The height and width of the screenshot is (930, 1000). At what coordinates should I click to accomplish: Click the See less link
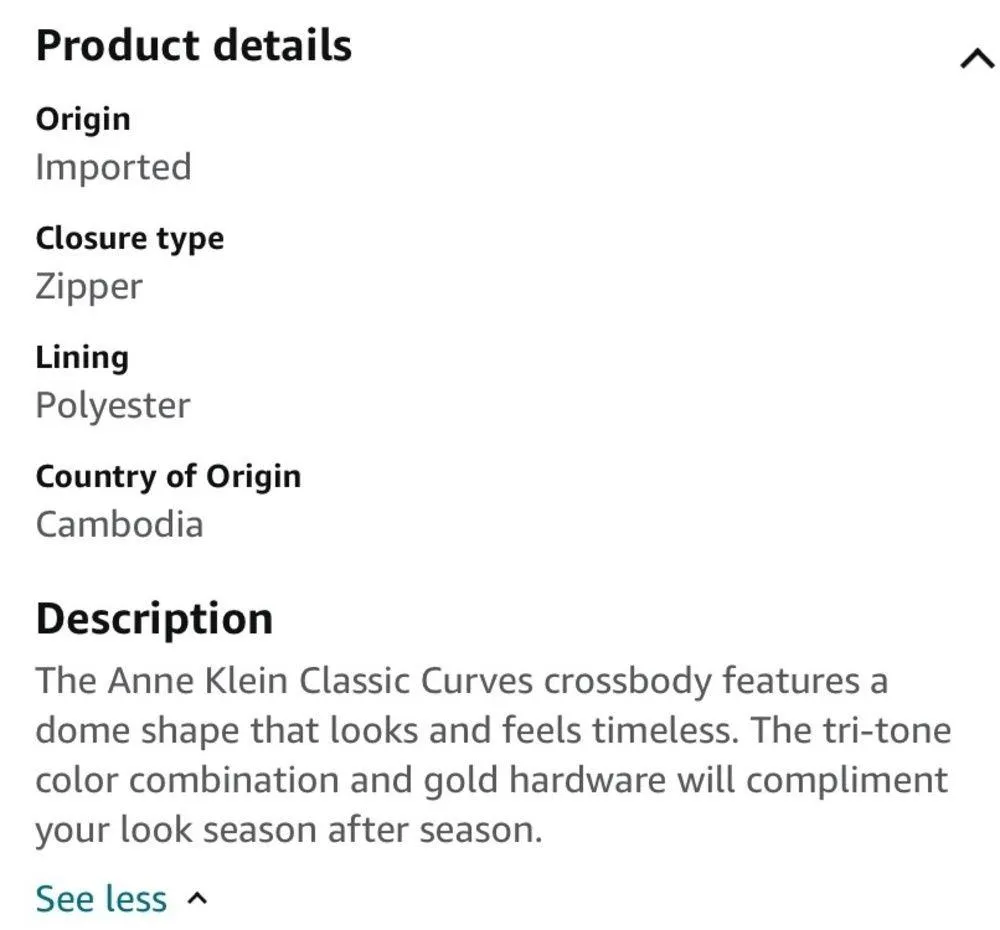coord(100,899)
